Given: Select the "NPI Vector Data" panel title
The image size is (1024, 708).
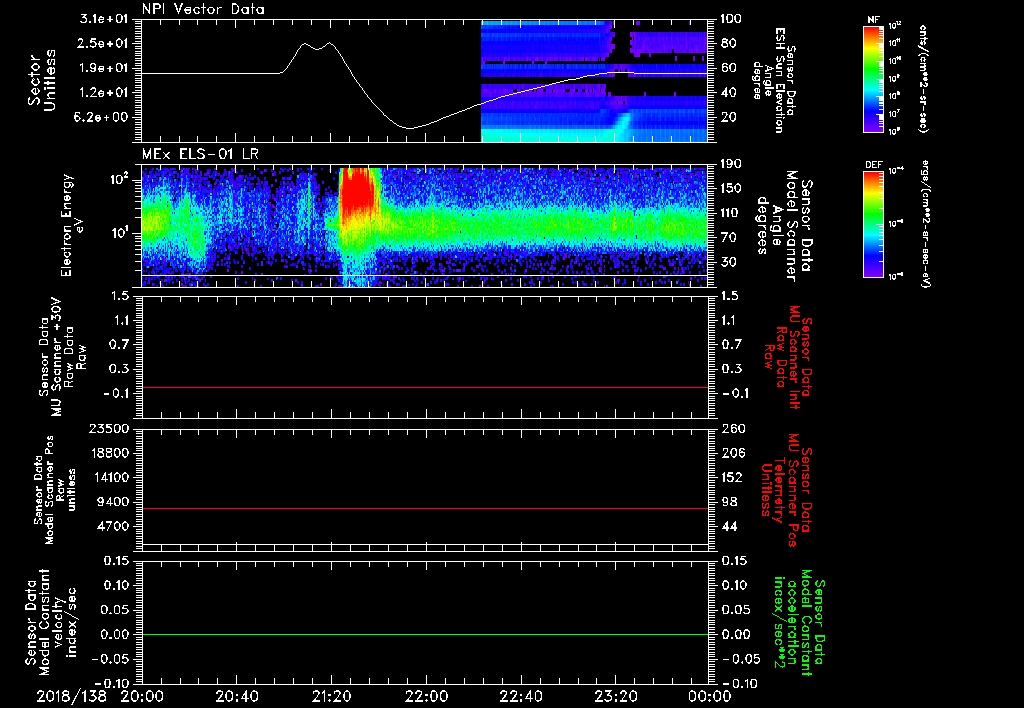Looking at the screenshot, I should pos(203,9).
